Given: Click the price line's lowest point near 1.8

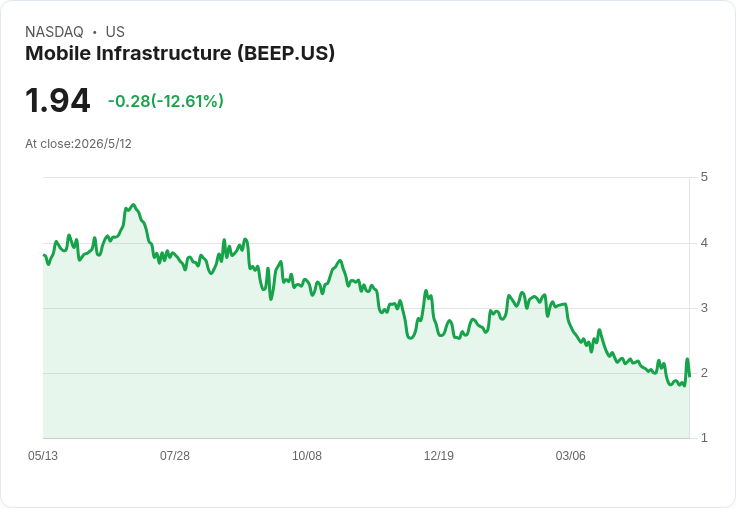Looking at the screenshot, I should tap(684, 386).
